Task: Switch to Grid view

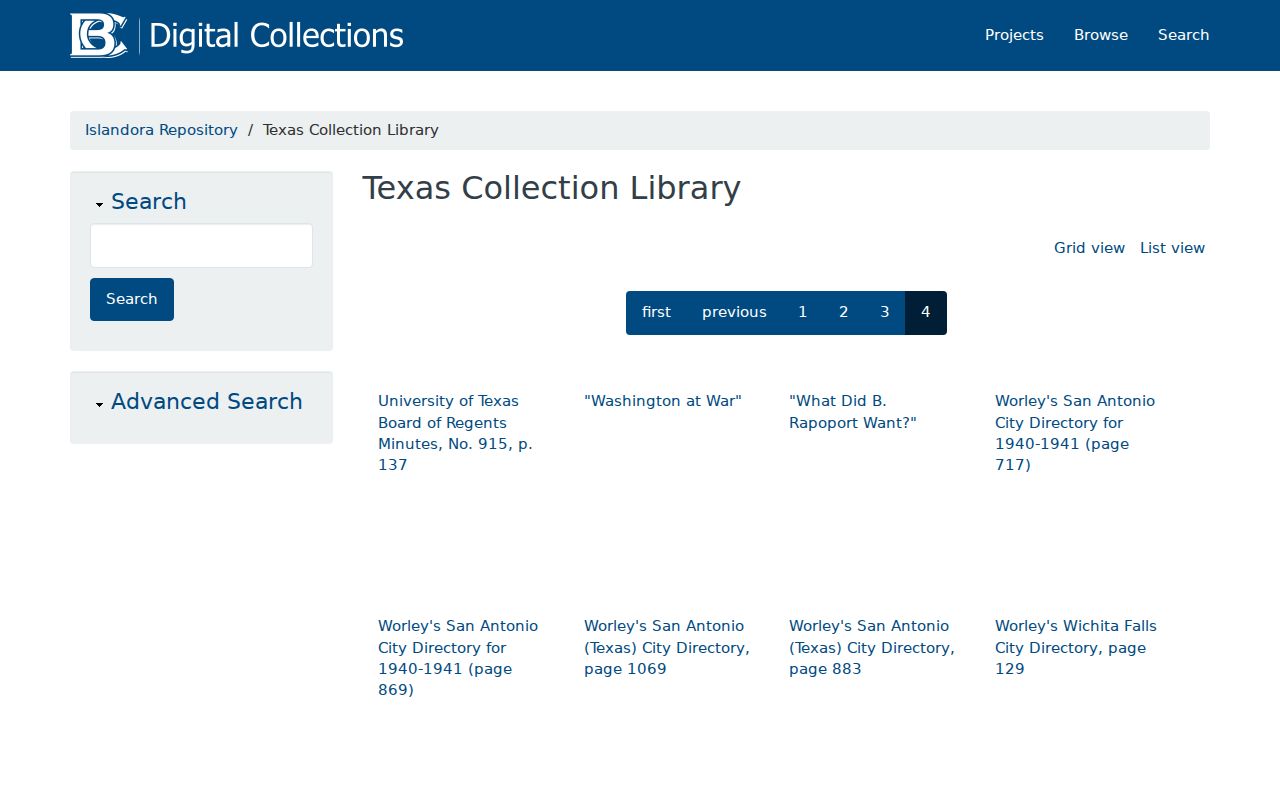Action: 1089,248
